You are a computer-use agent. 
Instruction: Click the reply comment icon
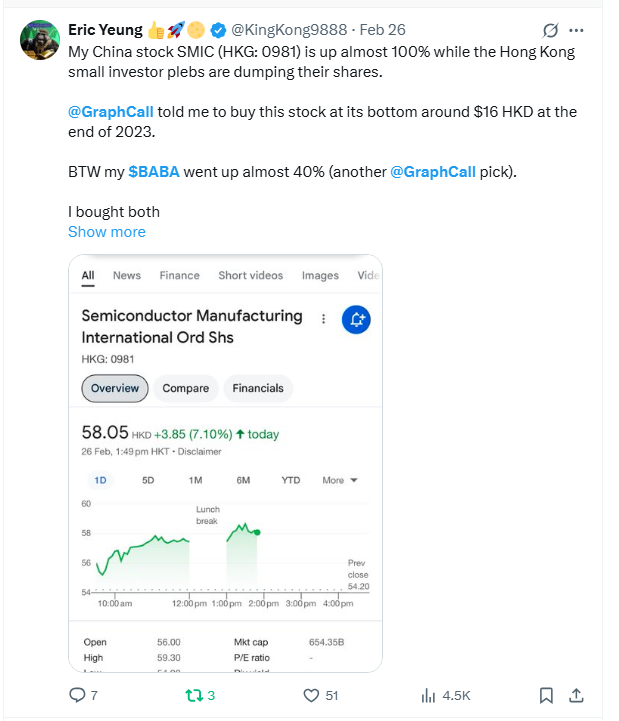(77, 695)
